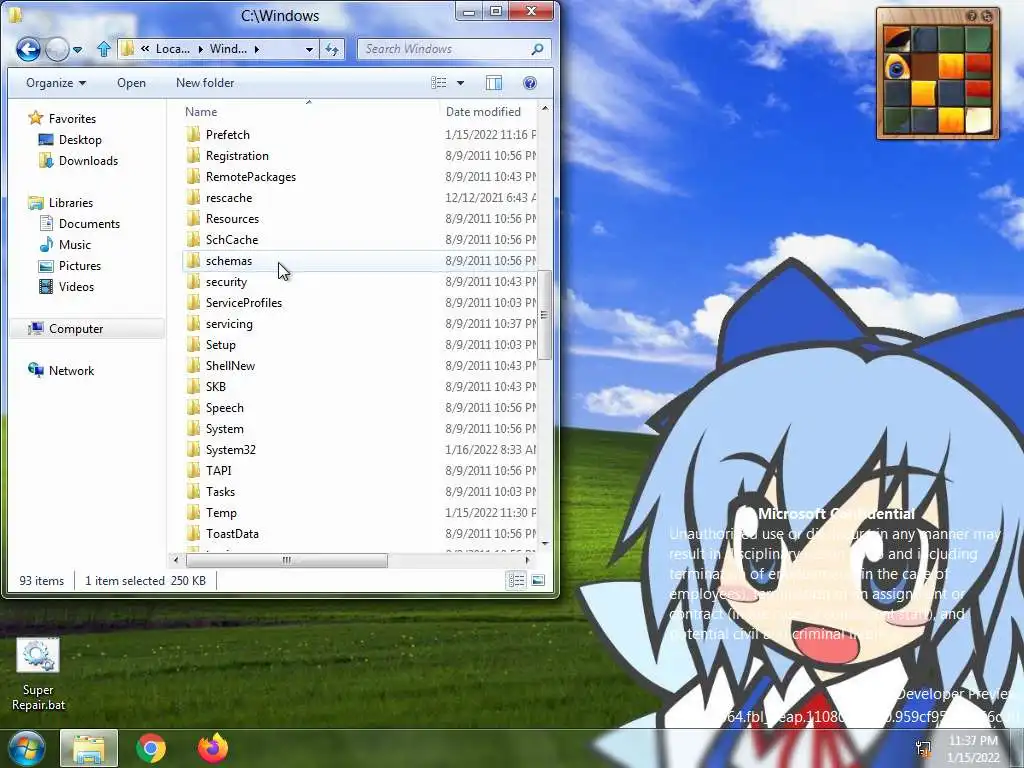
Task: Click the vertical scrollbar thumb
Action: click(545, 315)
